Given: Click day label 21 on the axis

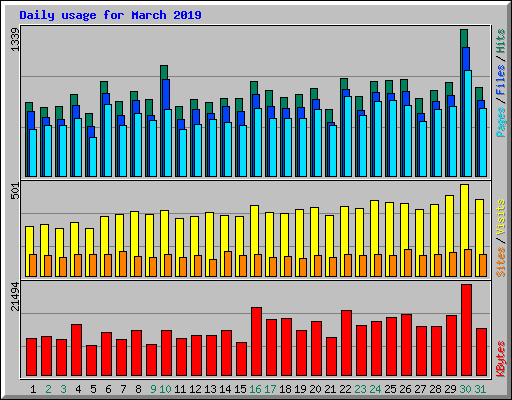Looking at the screenshot, I should pos(330,389).
